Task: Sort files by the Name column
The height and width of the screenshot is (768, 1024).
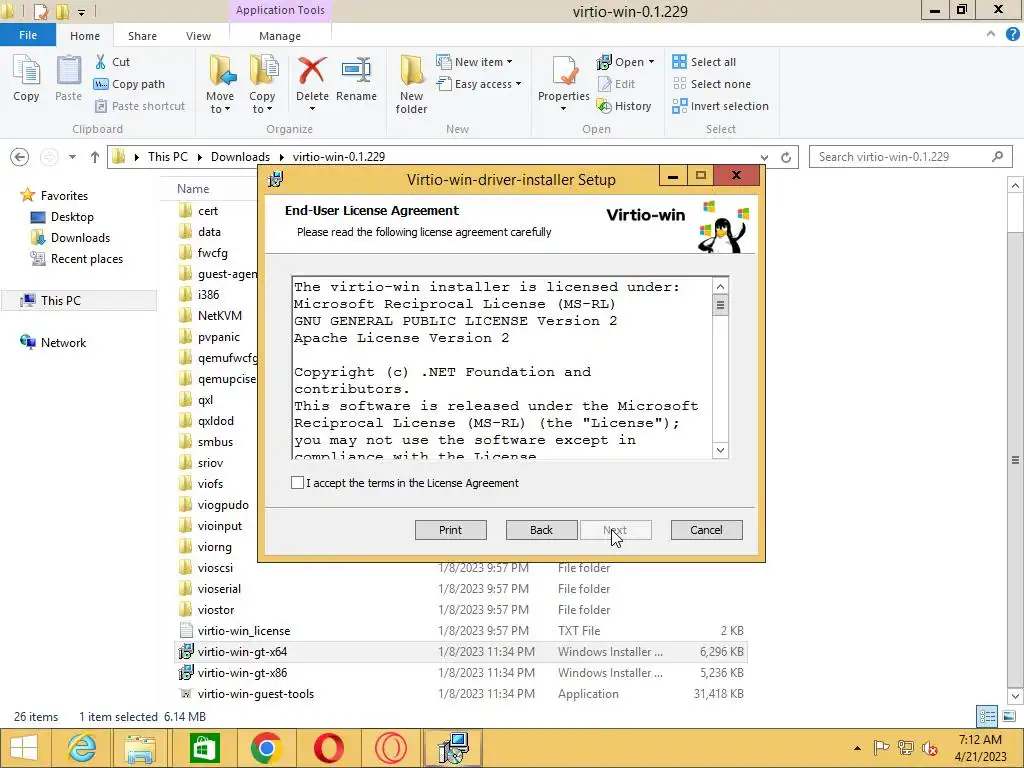Action: (193, 189)
